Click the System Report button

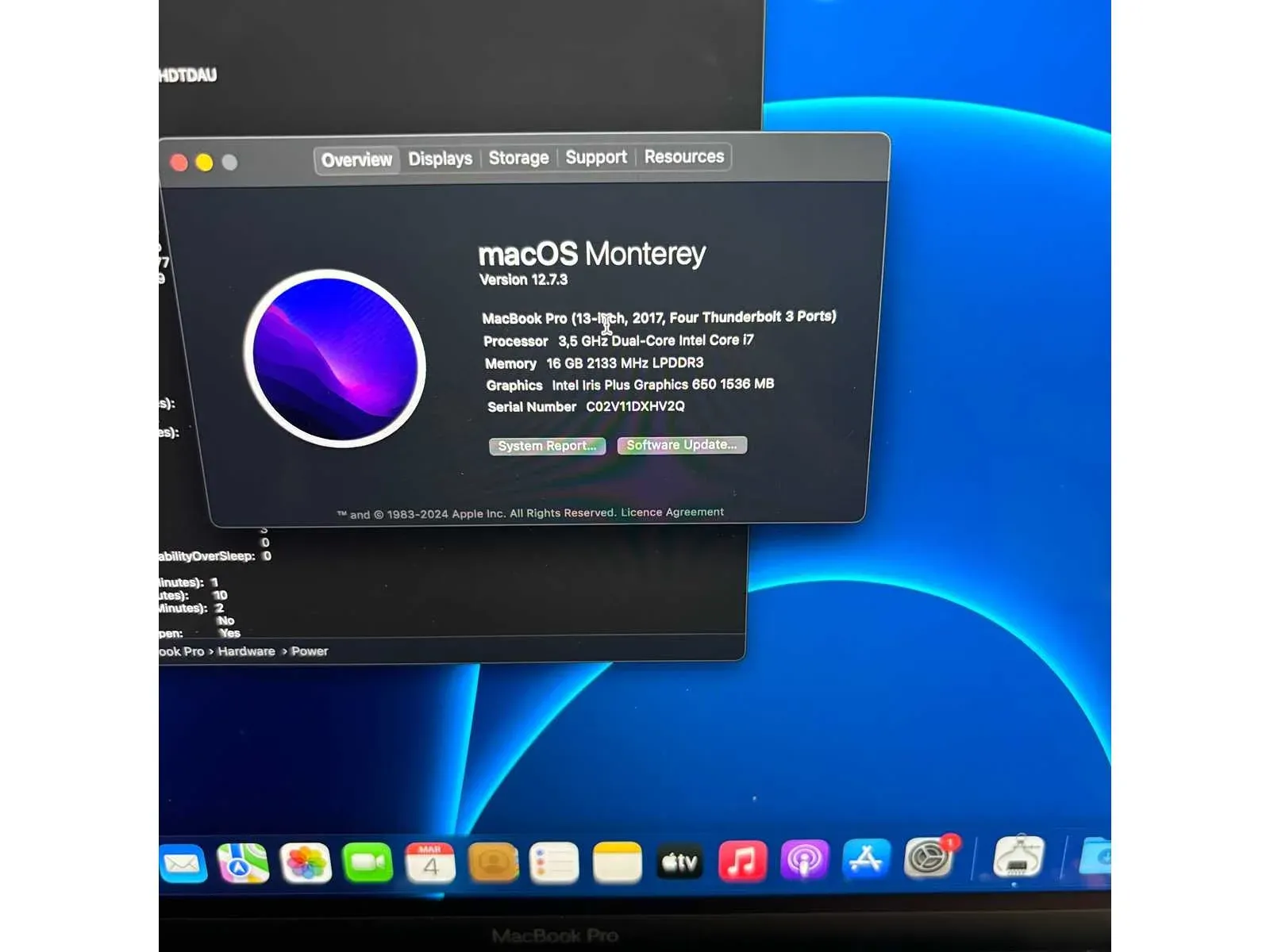[547, 446]
